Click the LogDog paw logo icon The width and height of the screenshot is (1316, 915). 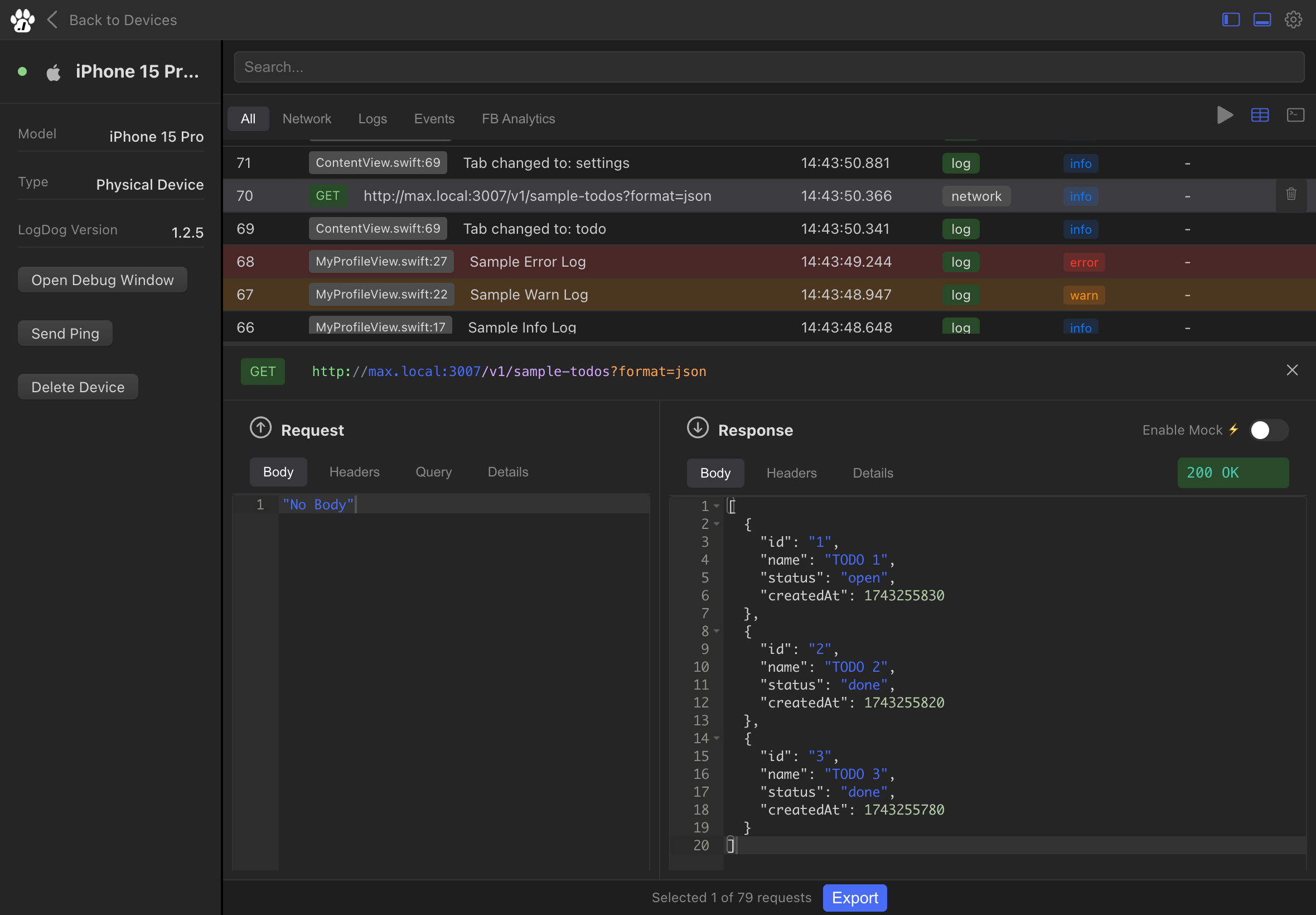[22, 21]
